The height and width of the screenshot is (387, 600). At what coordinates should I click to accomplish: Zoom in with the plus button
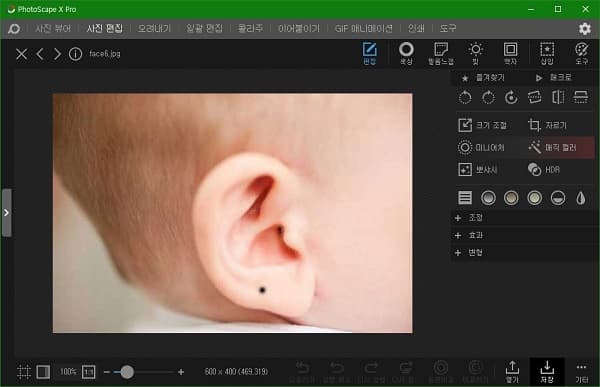tap(181, 372)
